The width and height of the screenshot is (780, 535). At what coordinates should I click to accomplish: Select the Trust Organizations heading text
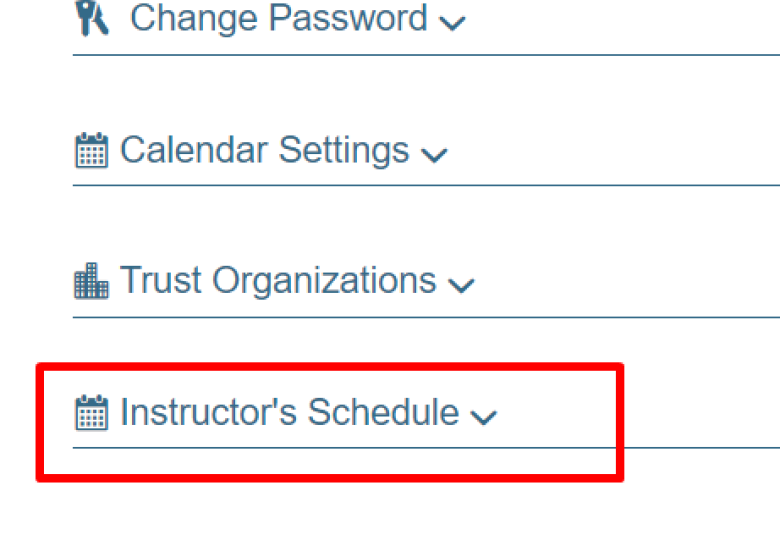[x=278, y=281]
